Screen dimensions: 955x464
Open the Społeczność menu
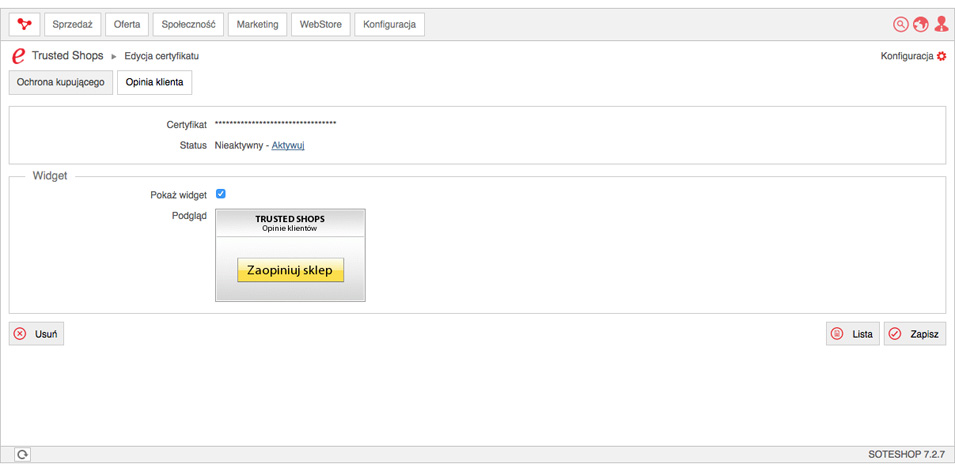point(188,24)
